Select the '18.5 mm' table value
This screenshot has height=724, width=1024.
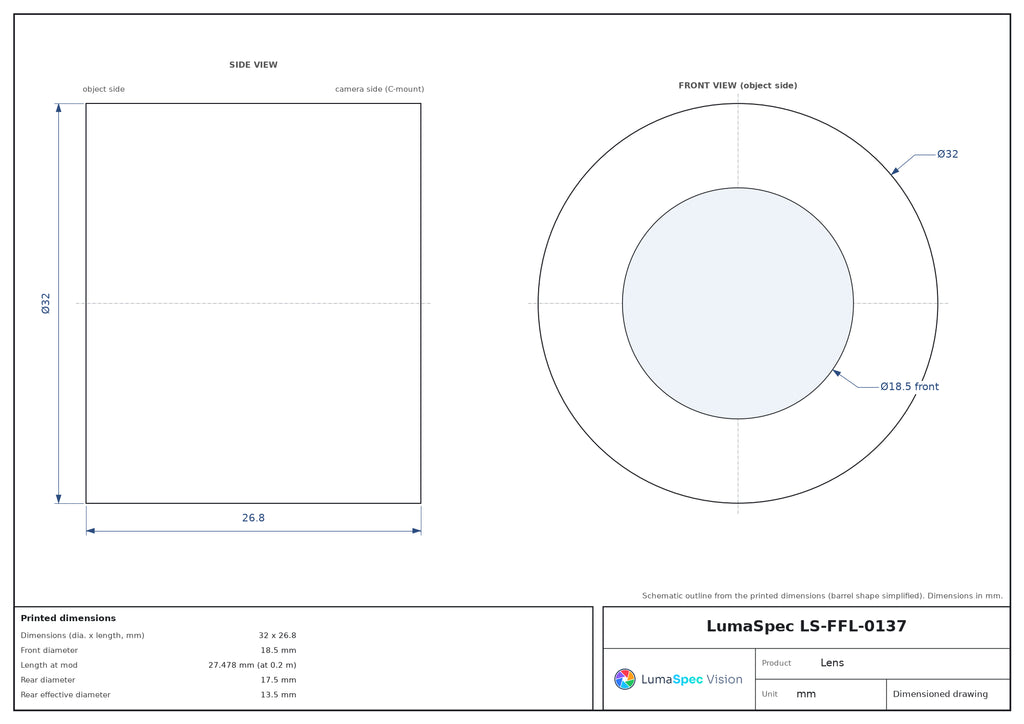(x=278, y=650)
